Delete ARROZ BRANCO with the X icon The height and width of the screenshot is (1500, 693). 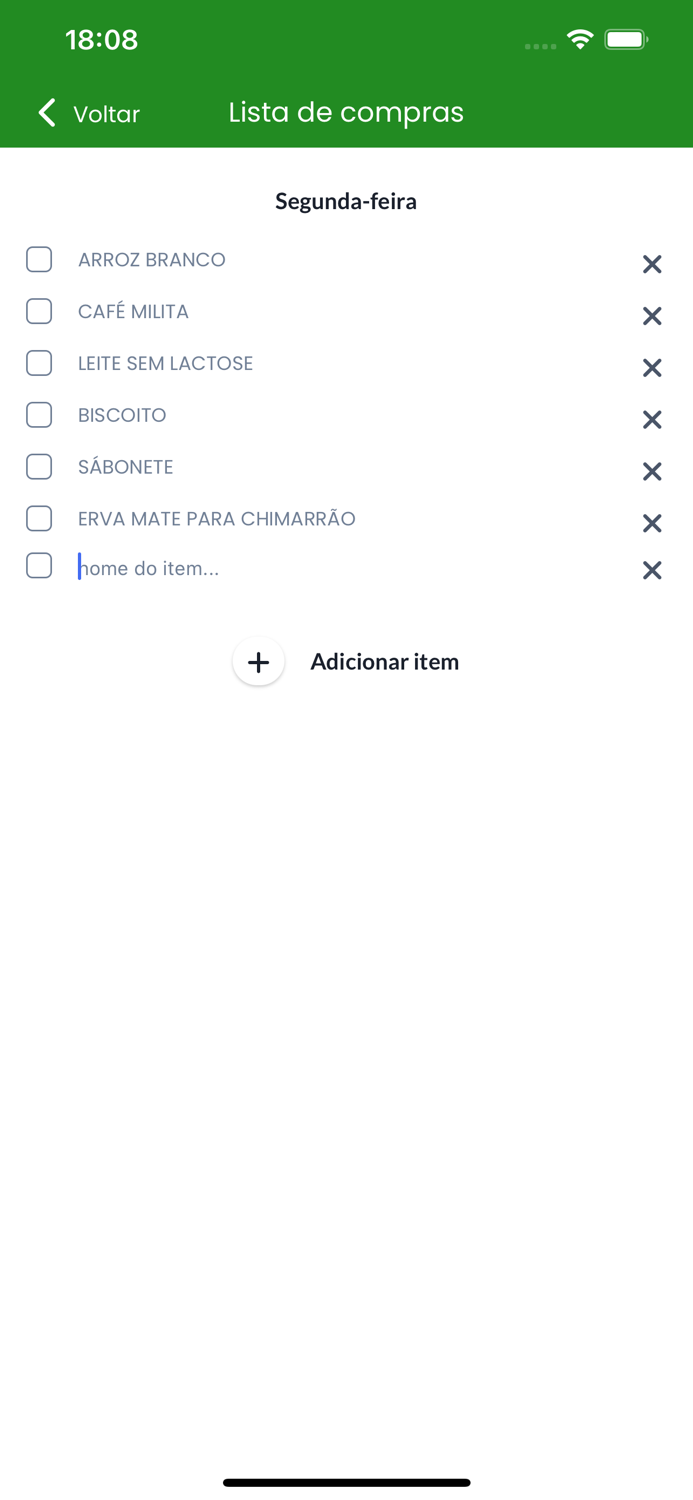pos(652,264)
